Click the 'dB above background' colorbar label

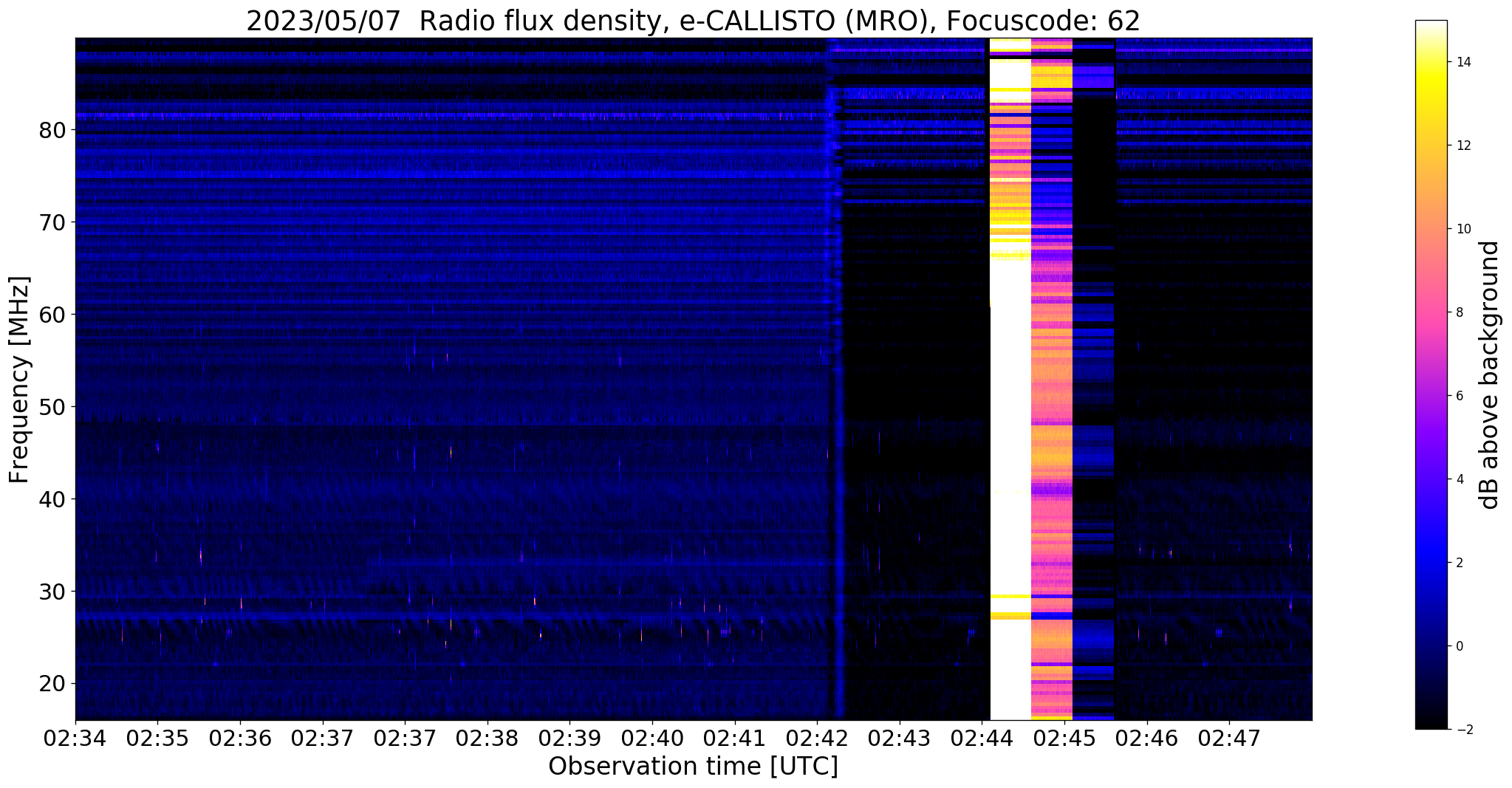(x=1490, y=374)
